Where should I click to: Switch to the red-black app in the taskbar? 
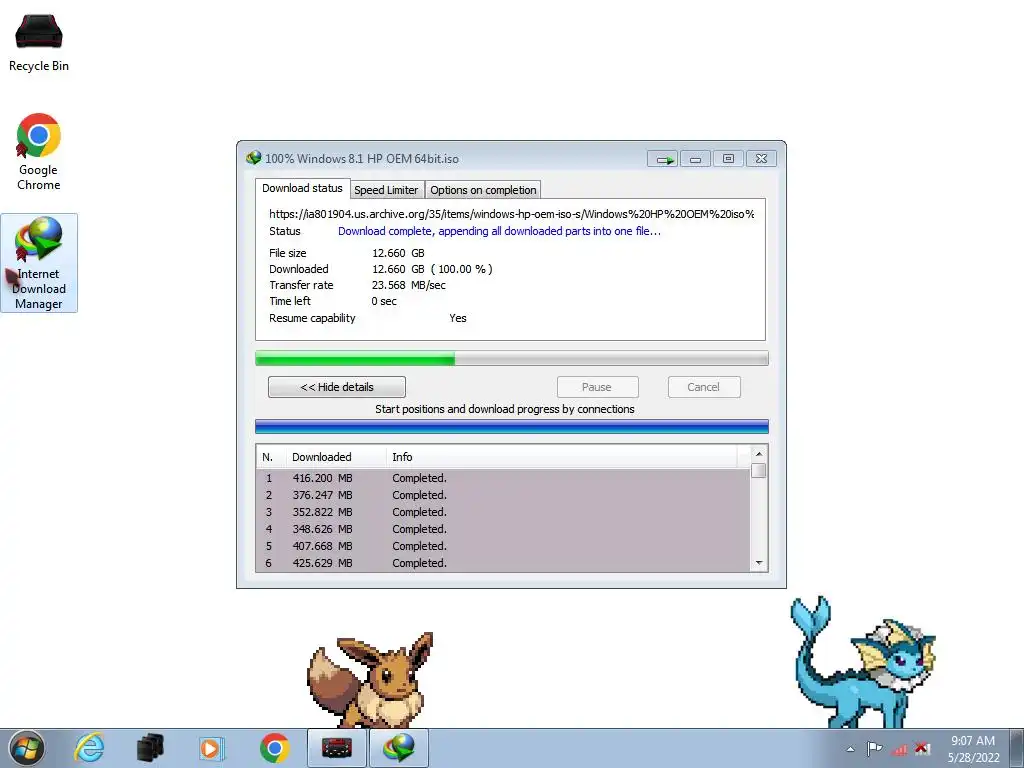tap(337, 748)
